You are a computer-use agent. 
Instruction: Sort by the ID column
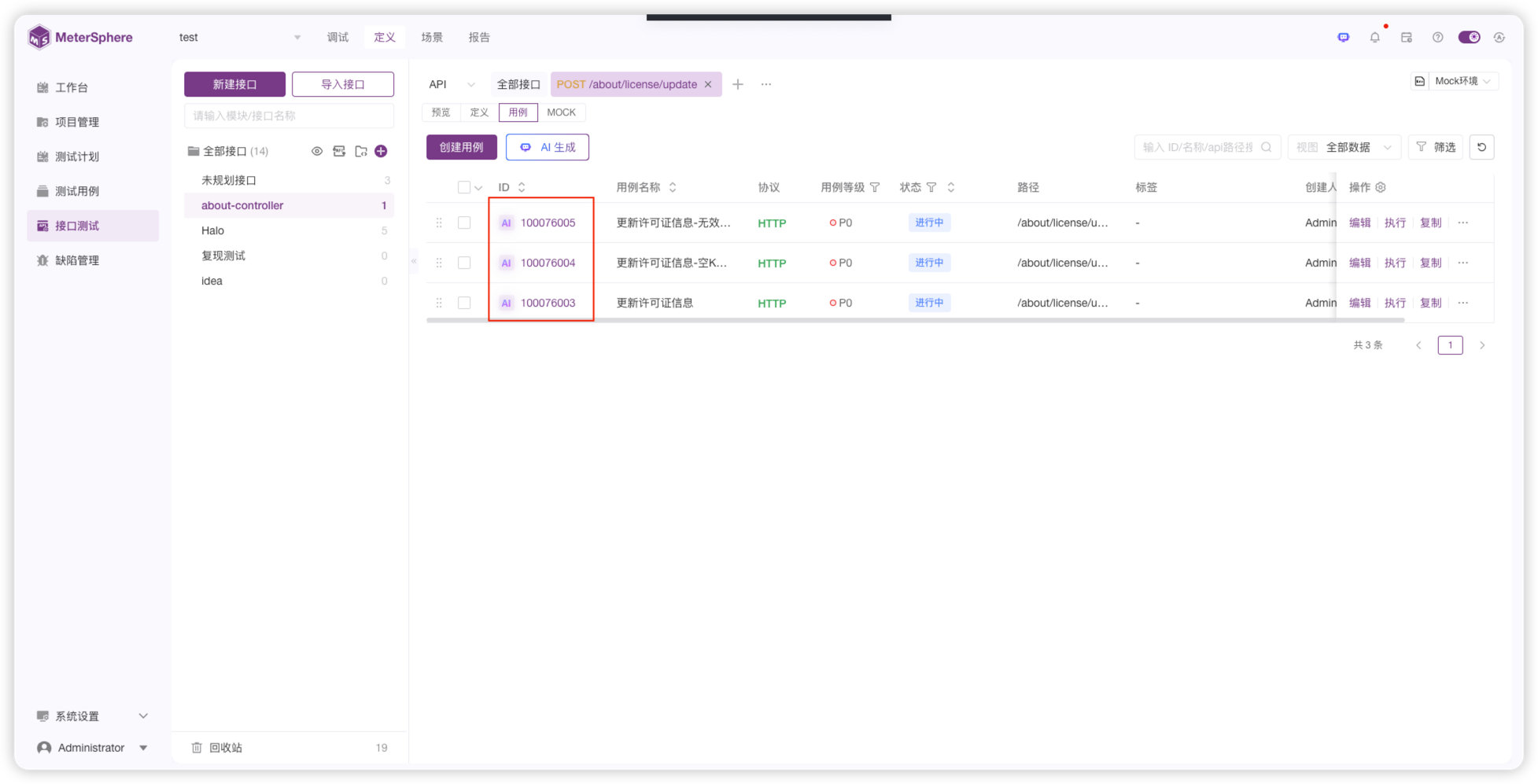[x=522, y=187]
